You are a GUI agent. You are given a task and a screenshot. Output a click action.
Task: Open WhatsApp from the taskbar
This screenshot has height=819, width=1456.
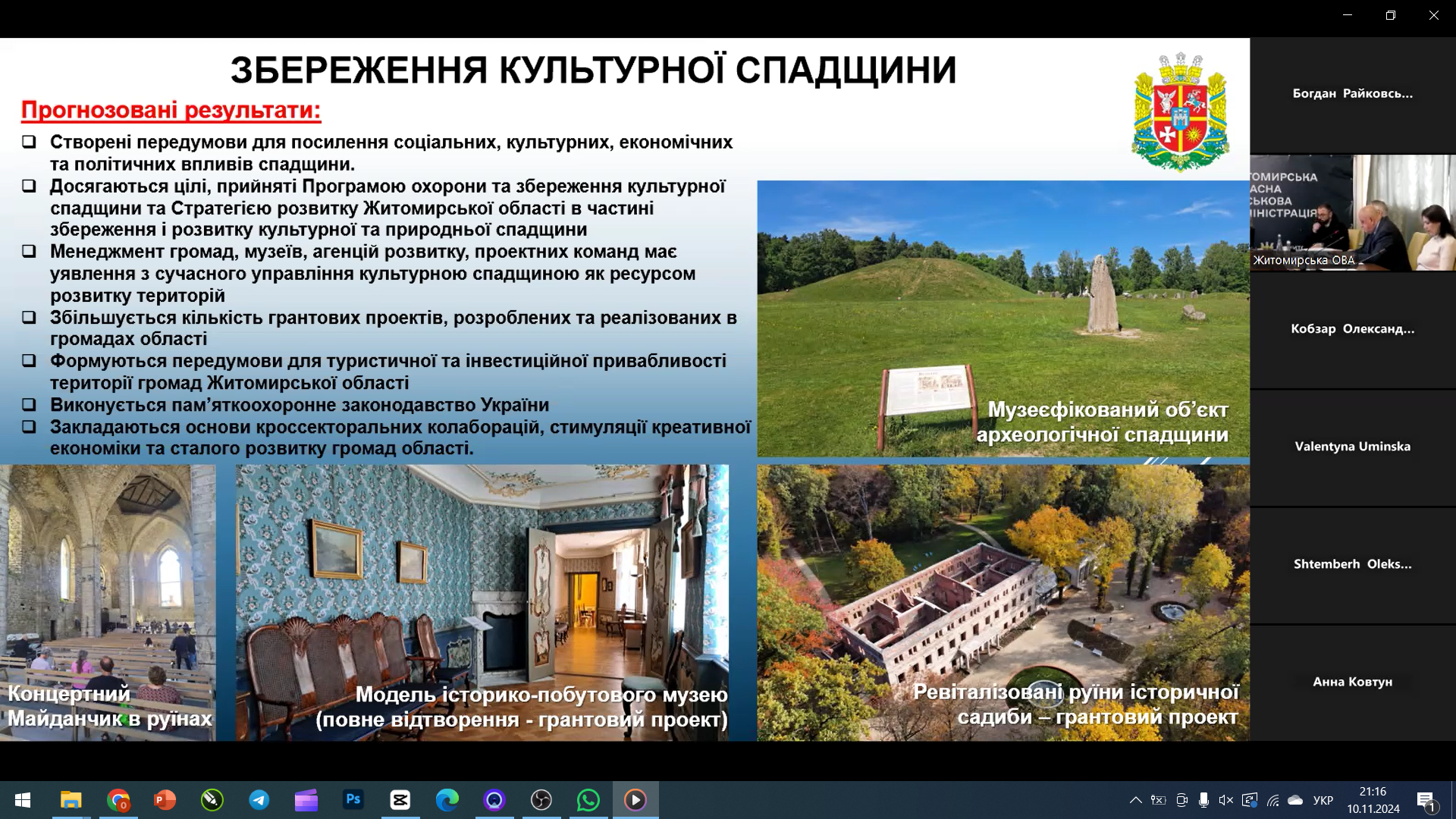[588, 800]
